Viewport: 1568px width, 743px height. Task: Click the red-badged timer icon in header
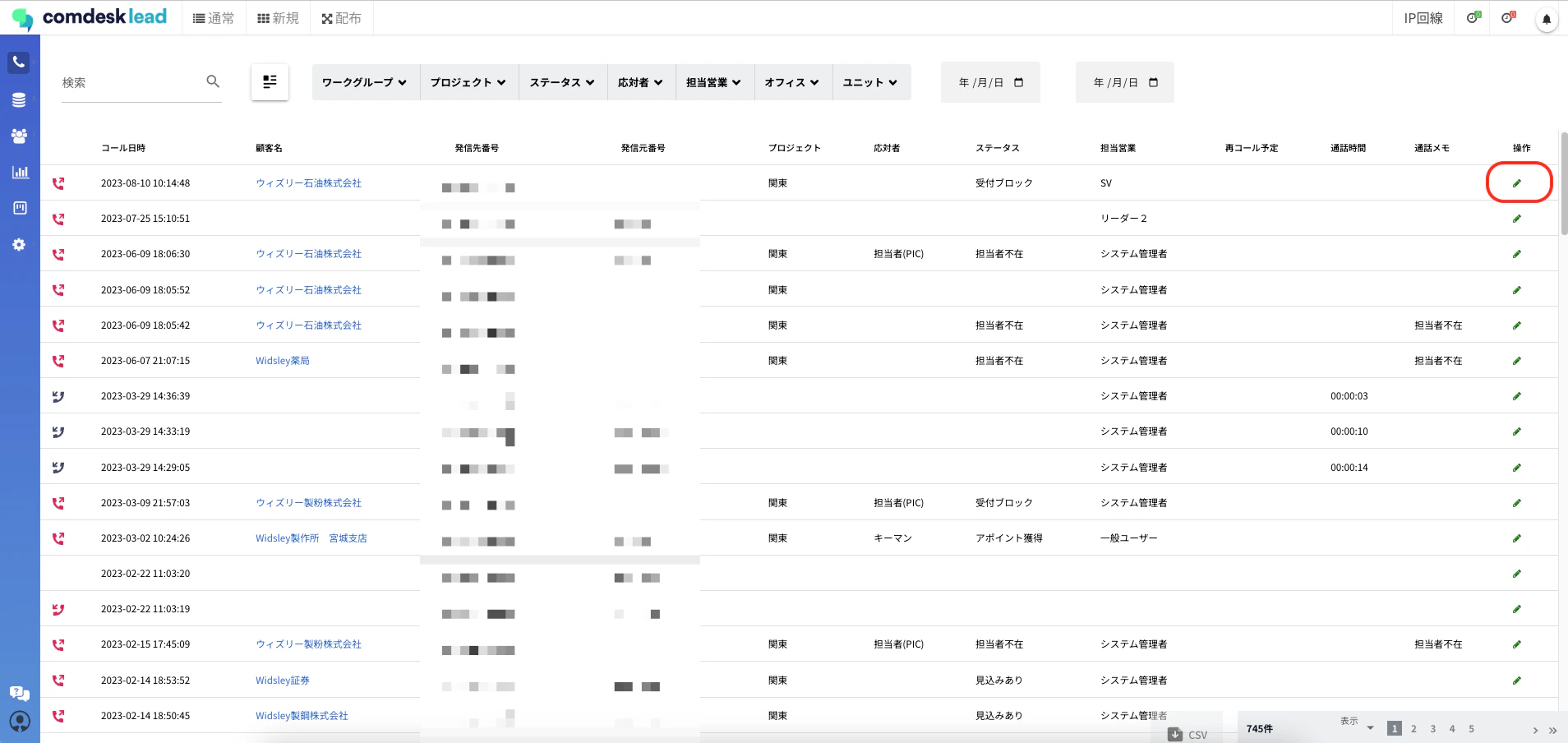1508,17
